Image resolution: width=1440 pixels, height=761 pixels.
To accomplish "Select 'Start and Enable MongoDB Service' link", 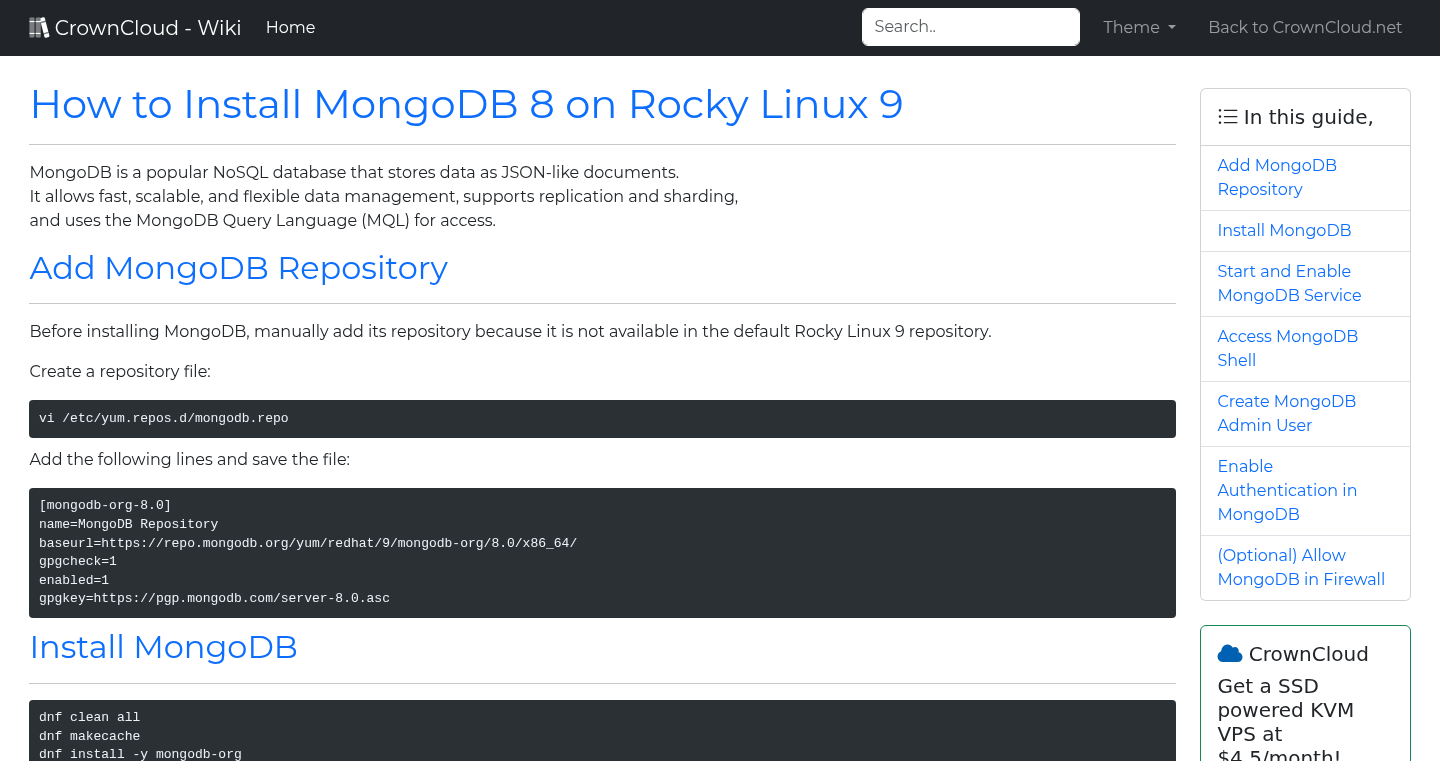I will (1289, 283).
